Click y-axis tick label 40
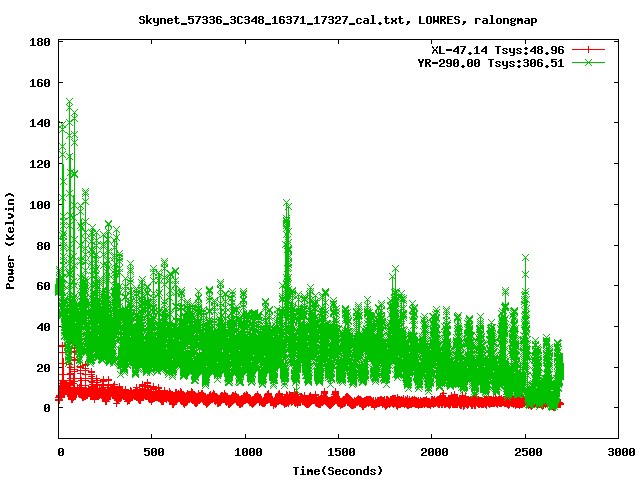Screen dimensions: 640x480 [x=44, y=327]
